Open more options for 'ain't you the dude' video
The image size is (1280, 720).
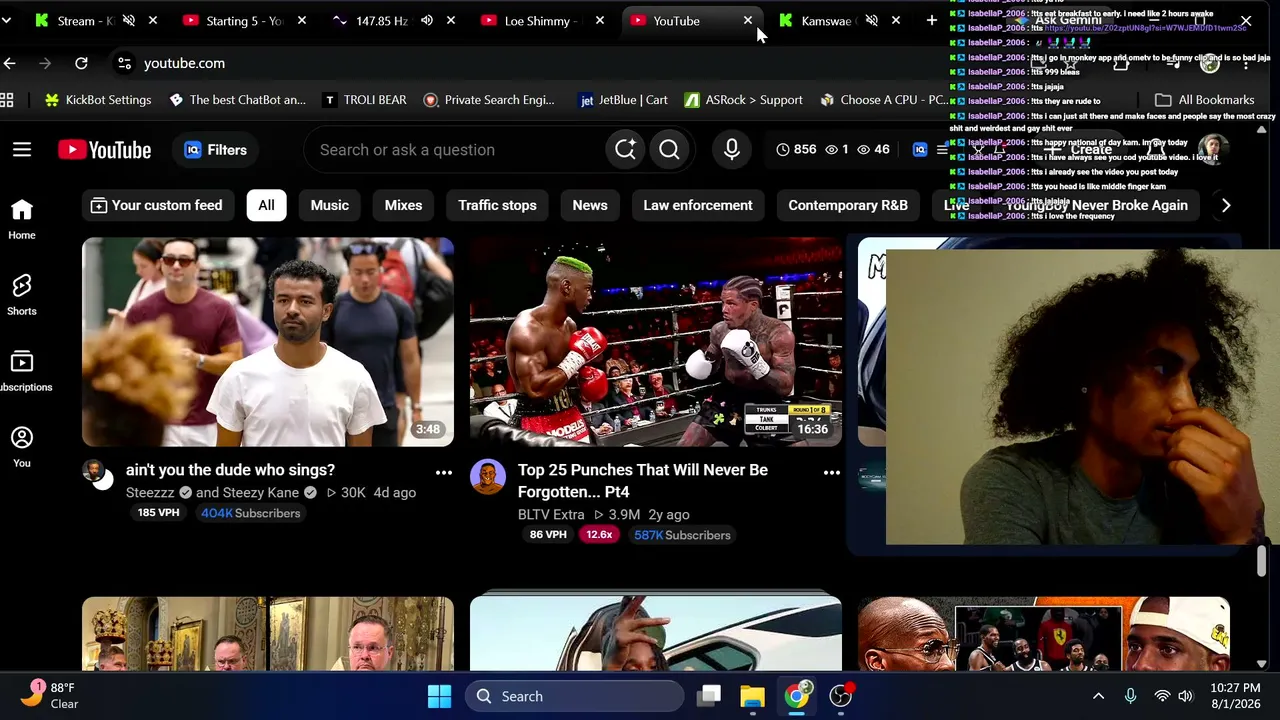click(x=444, y=472)
